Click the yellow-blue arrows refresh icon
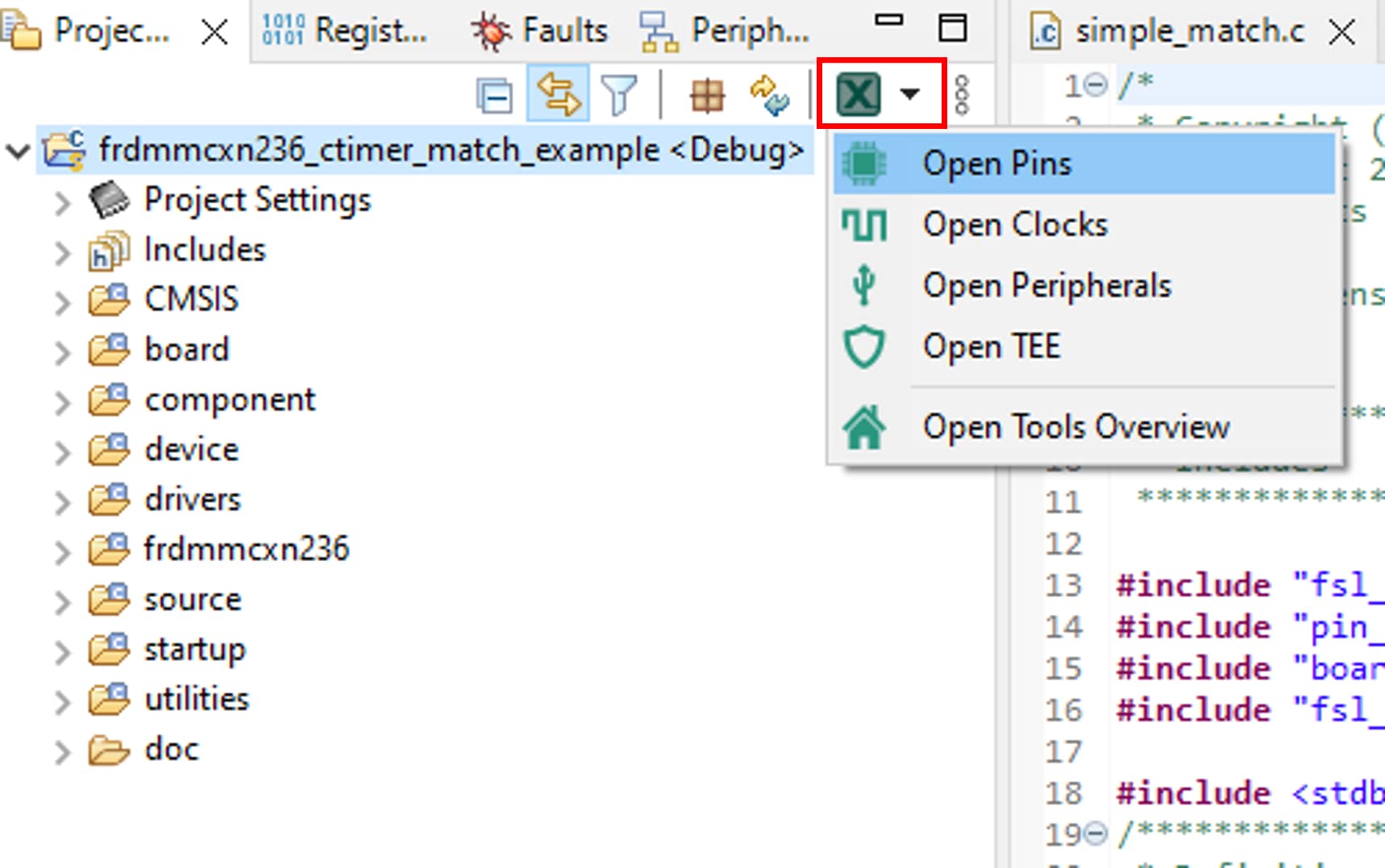 (769, 96)
